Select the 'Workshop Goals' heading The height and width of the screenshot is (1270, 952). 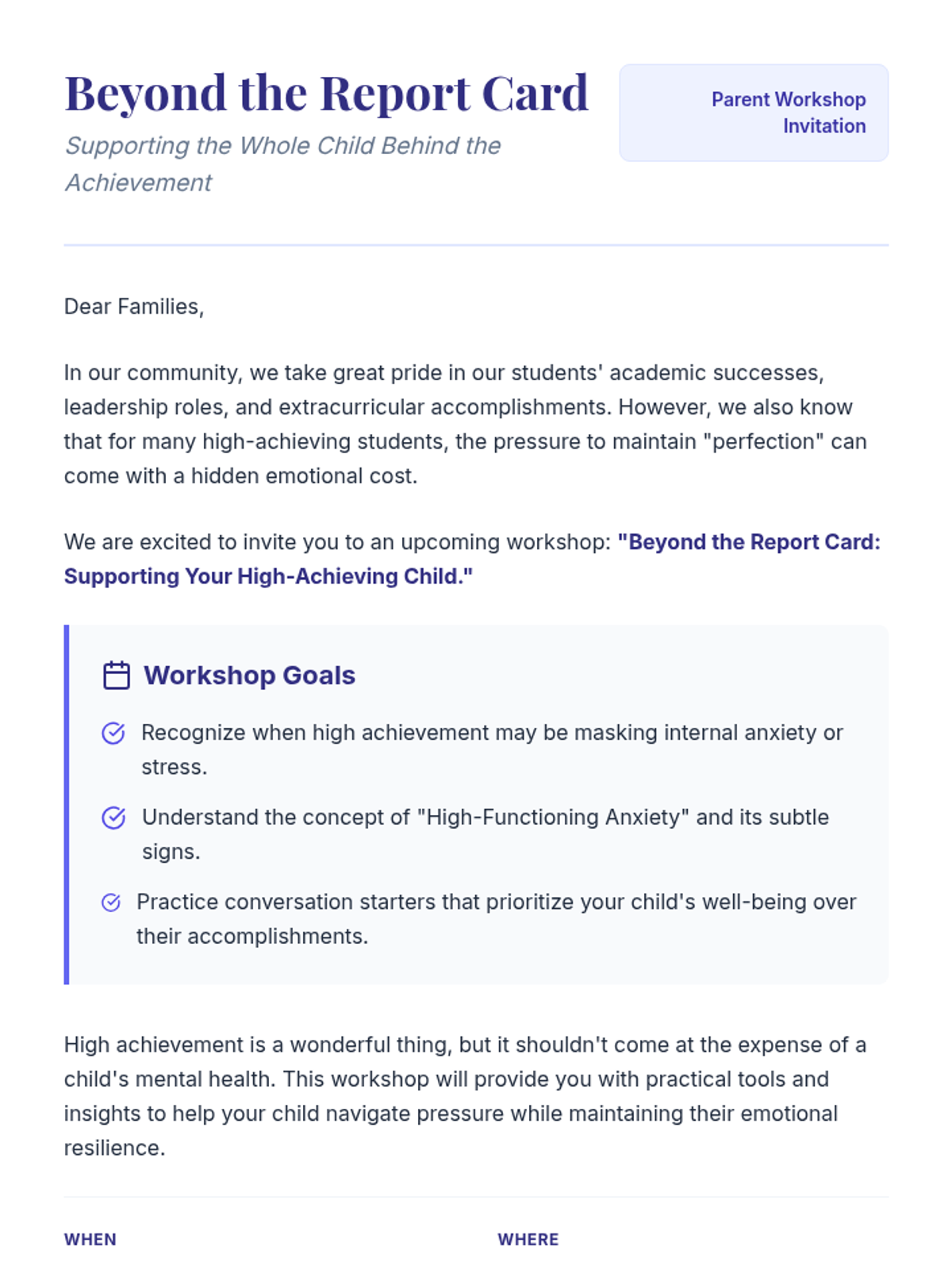249,675
